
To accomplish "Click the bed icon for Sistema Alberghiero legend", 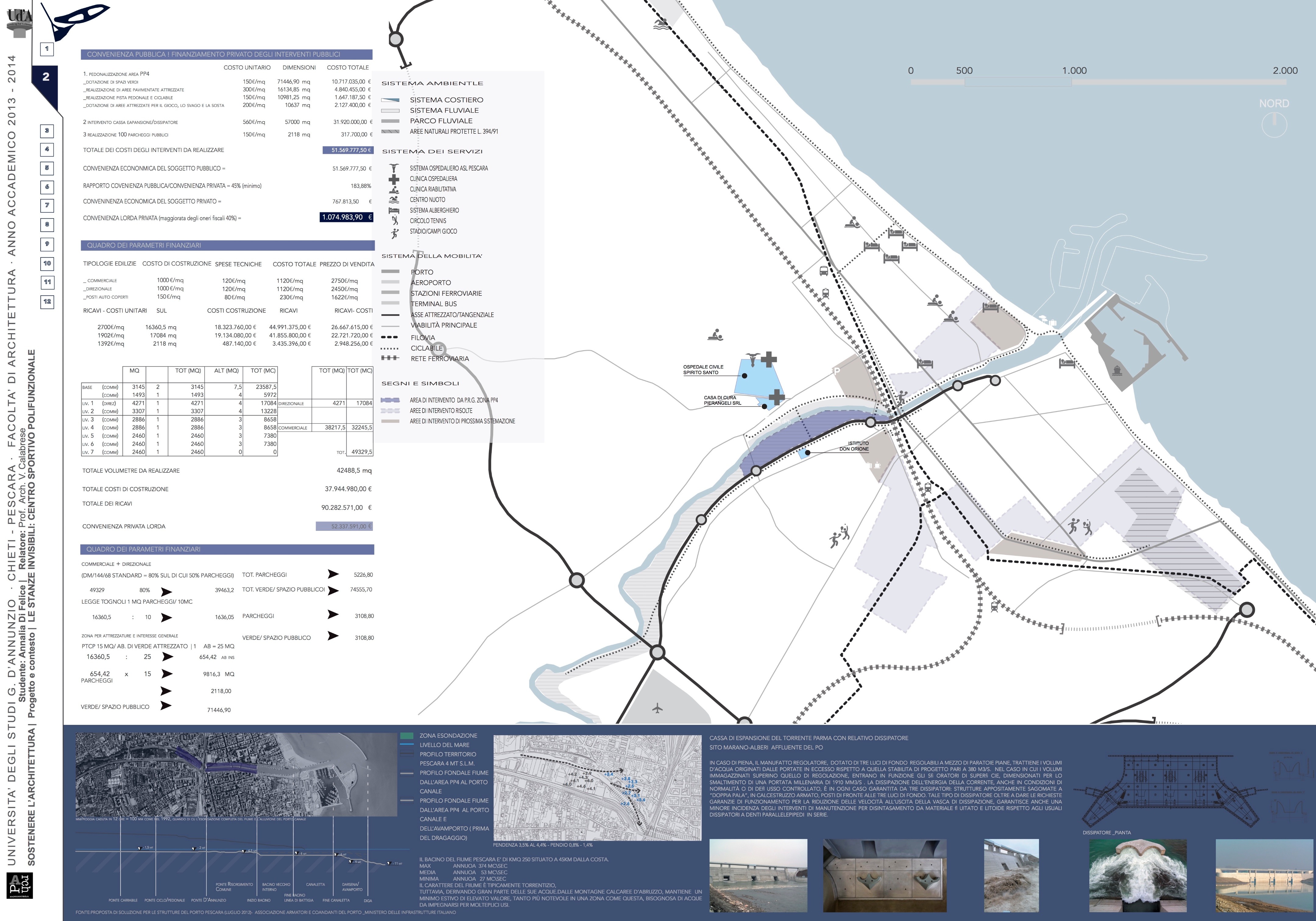I will 394,210.
